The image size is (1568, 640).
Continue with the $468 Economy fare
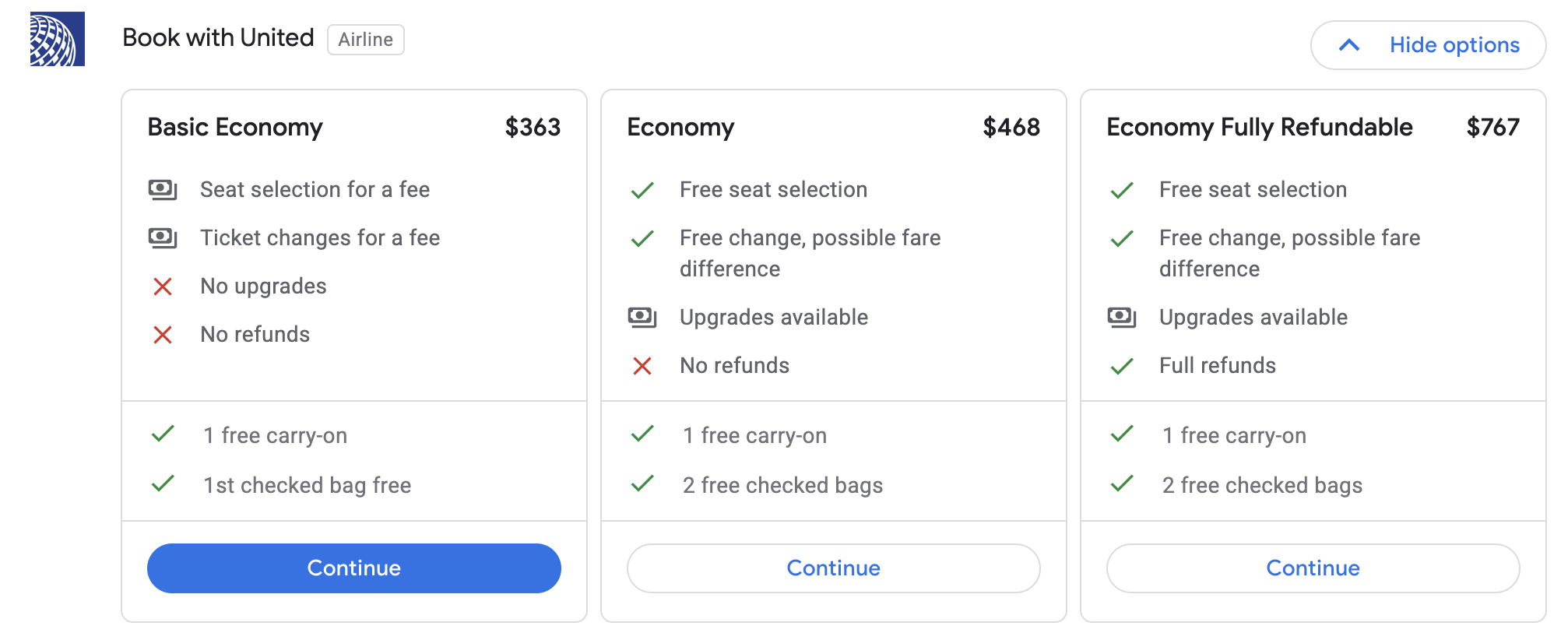pyautogui.click(x=834, y=568)
